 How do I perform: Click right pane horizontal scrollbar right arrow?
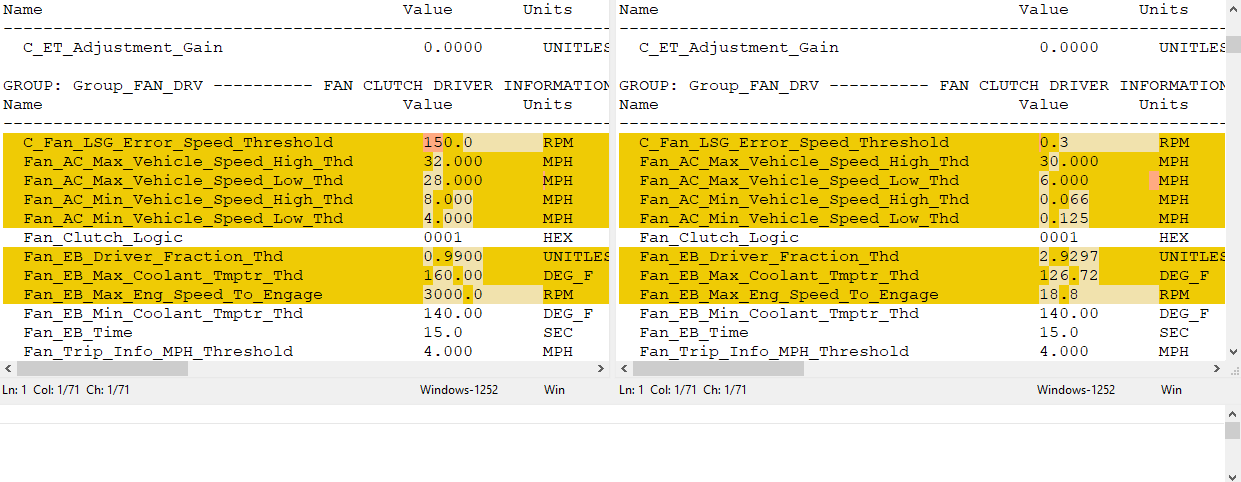(1217, 369)
